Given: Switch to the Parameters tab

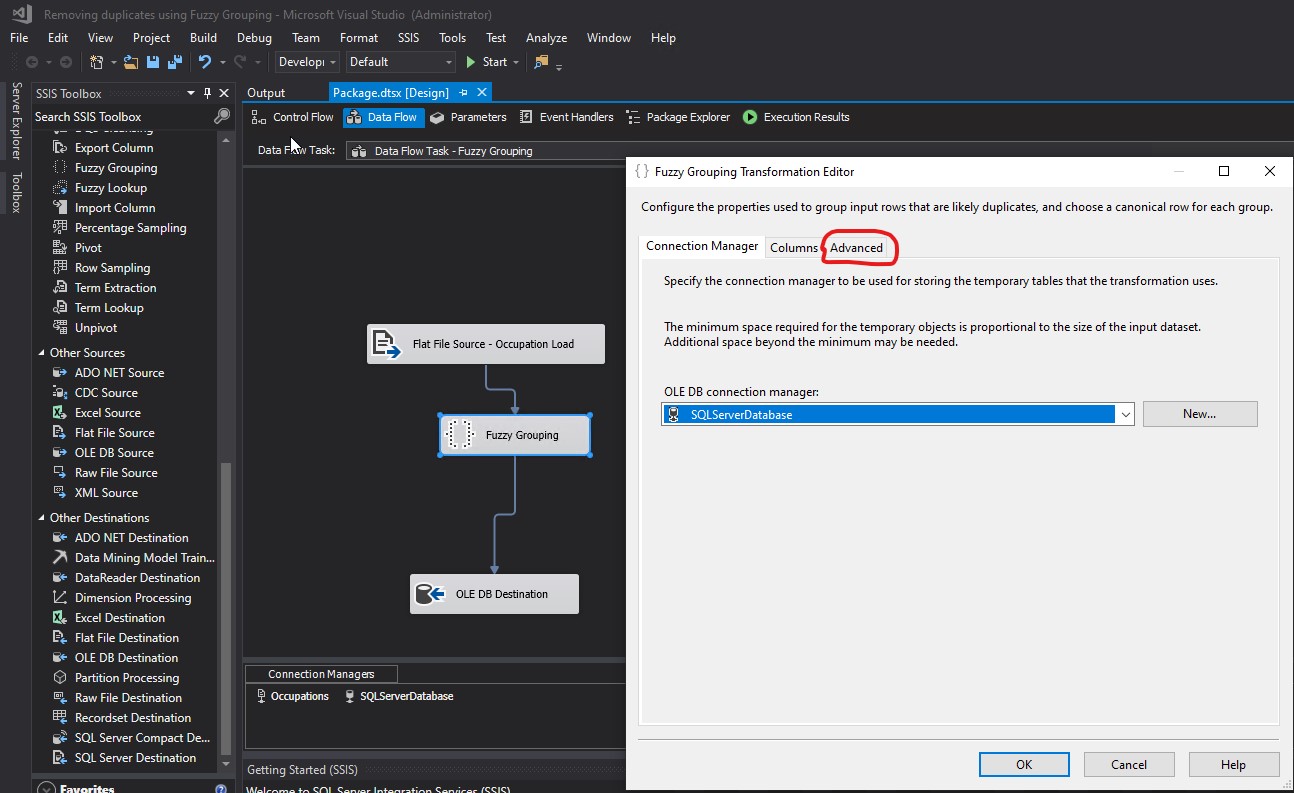Looking at the screenshot, I should (467, 117).
